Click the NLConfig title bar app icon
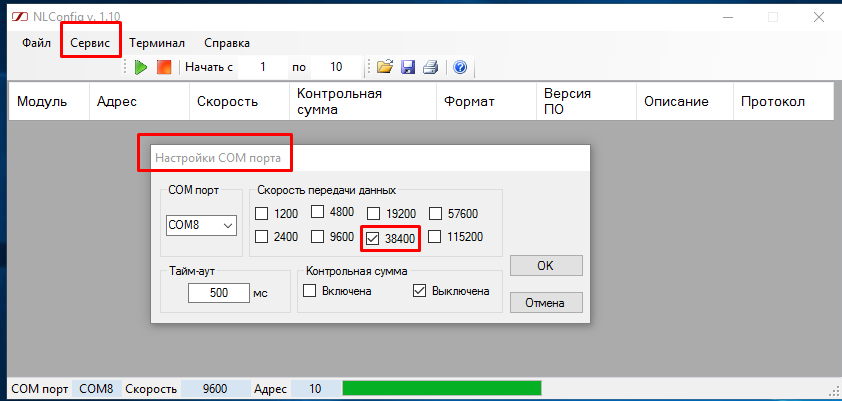 point(19,17)
